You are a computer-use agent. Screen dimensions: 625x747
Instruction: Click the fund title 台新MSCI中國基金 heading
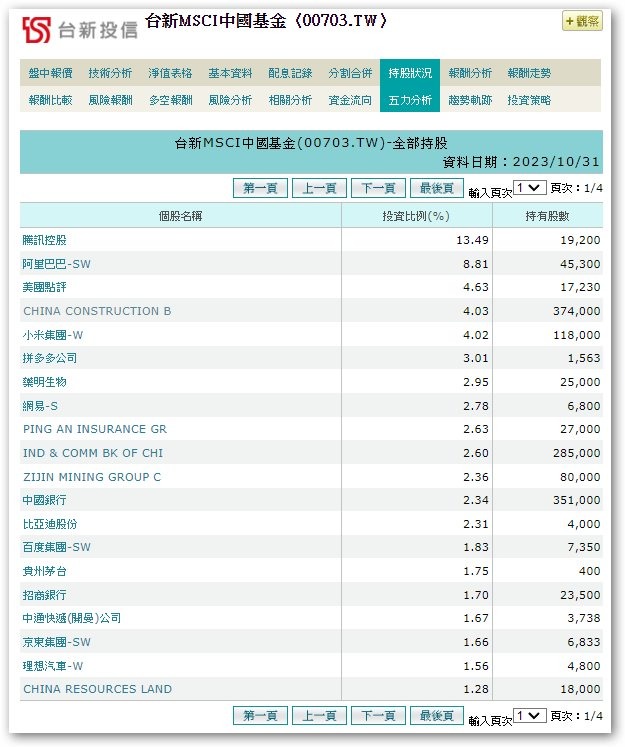point(266,21)
